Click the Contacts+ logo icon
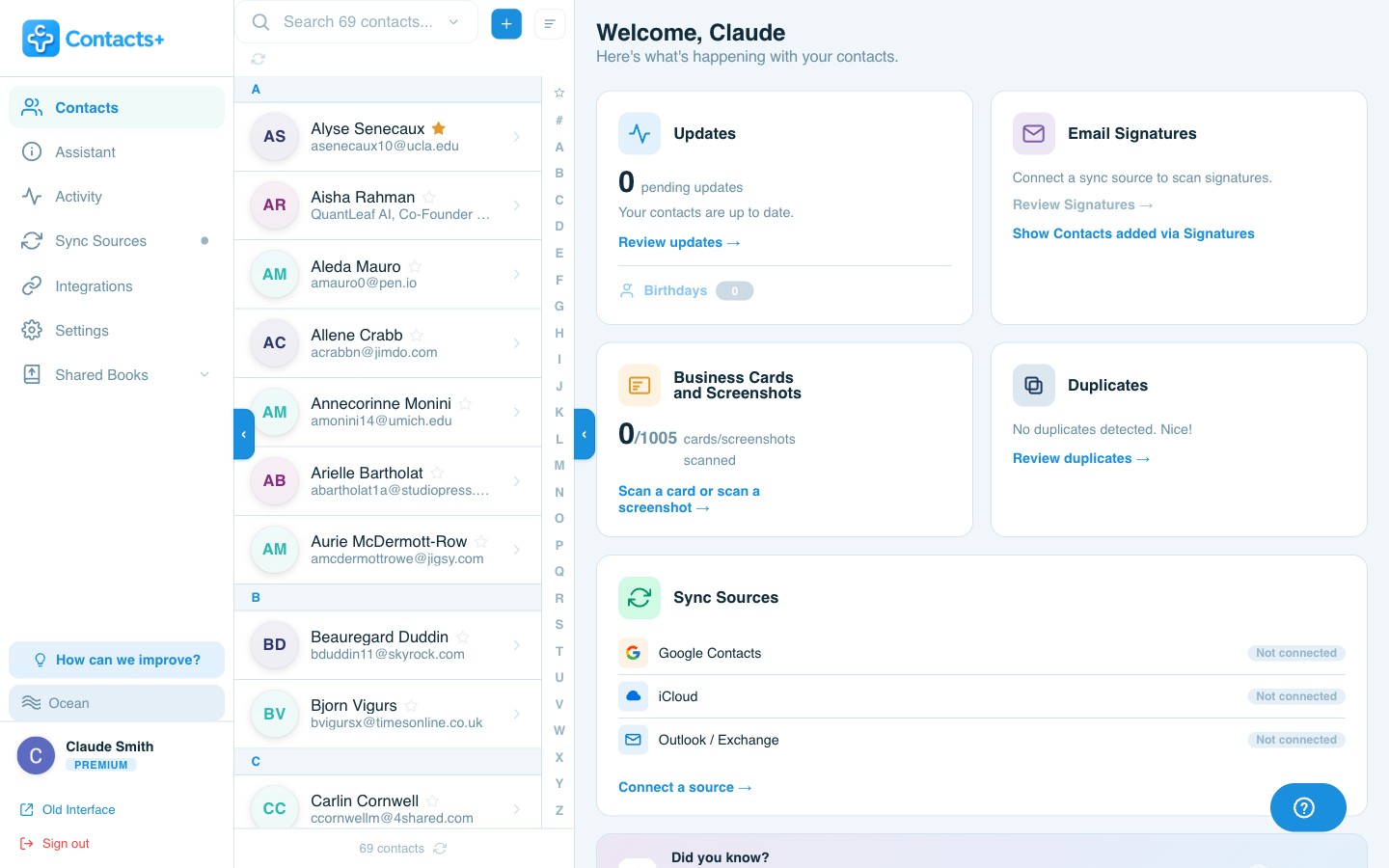The width and height of the screenshot is (1389, 868). pos(41,39)
